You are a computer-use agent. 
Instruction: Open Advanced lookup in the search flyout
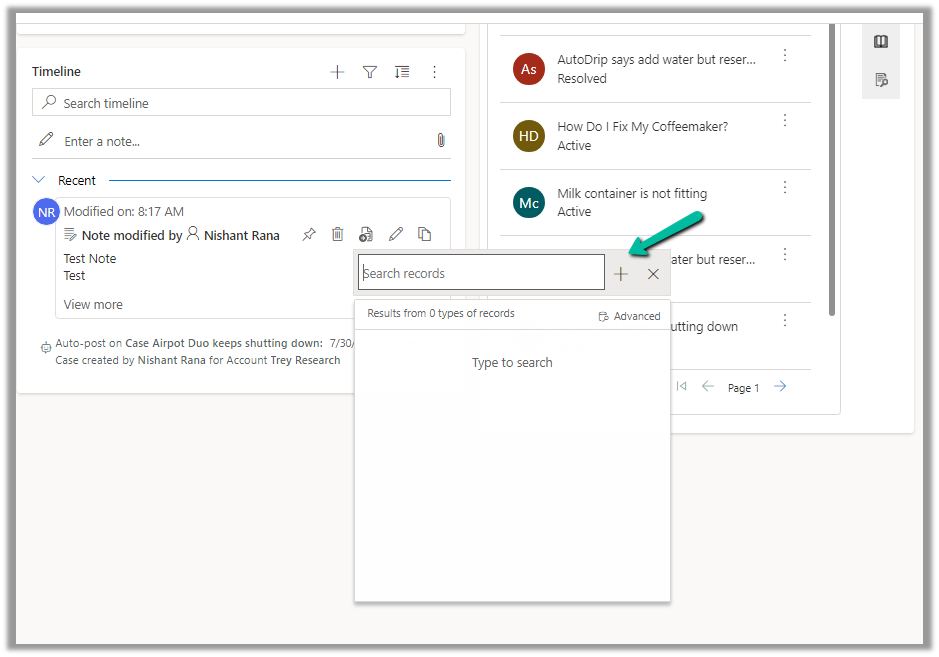(x=629, y=316)
